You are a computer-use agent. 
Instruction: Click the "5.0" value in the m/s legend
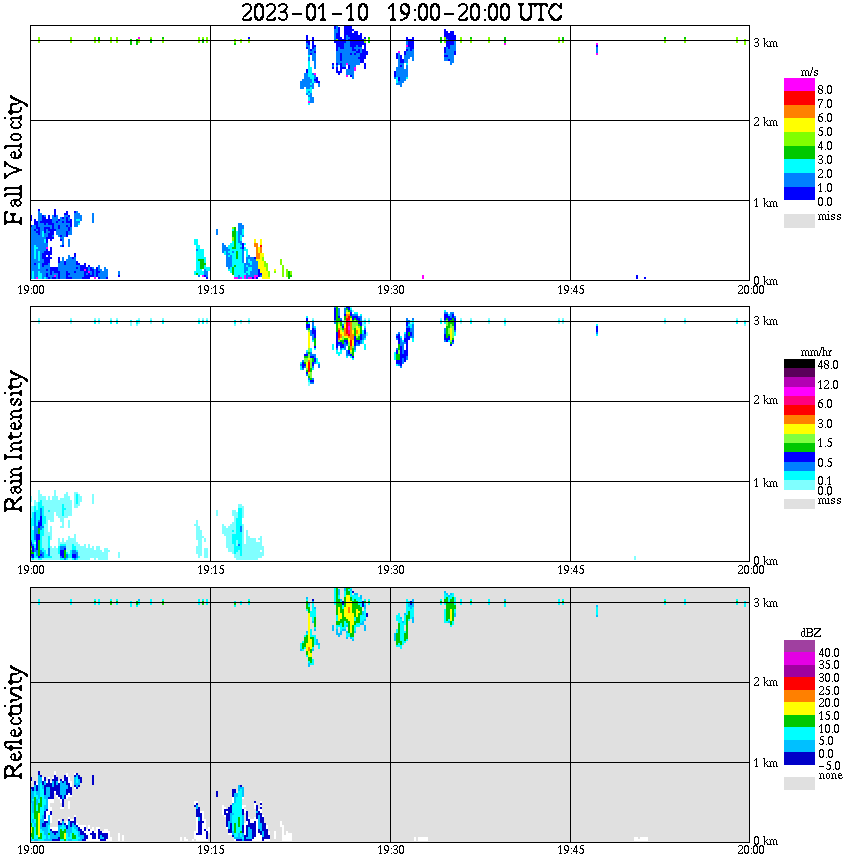(x=825, y=132)
